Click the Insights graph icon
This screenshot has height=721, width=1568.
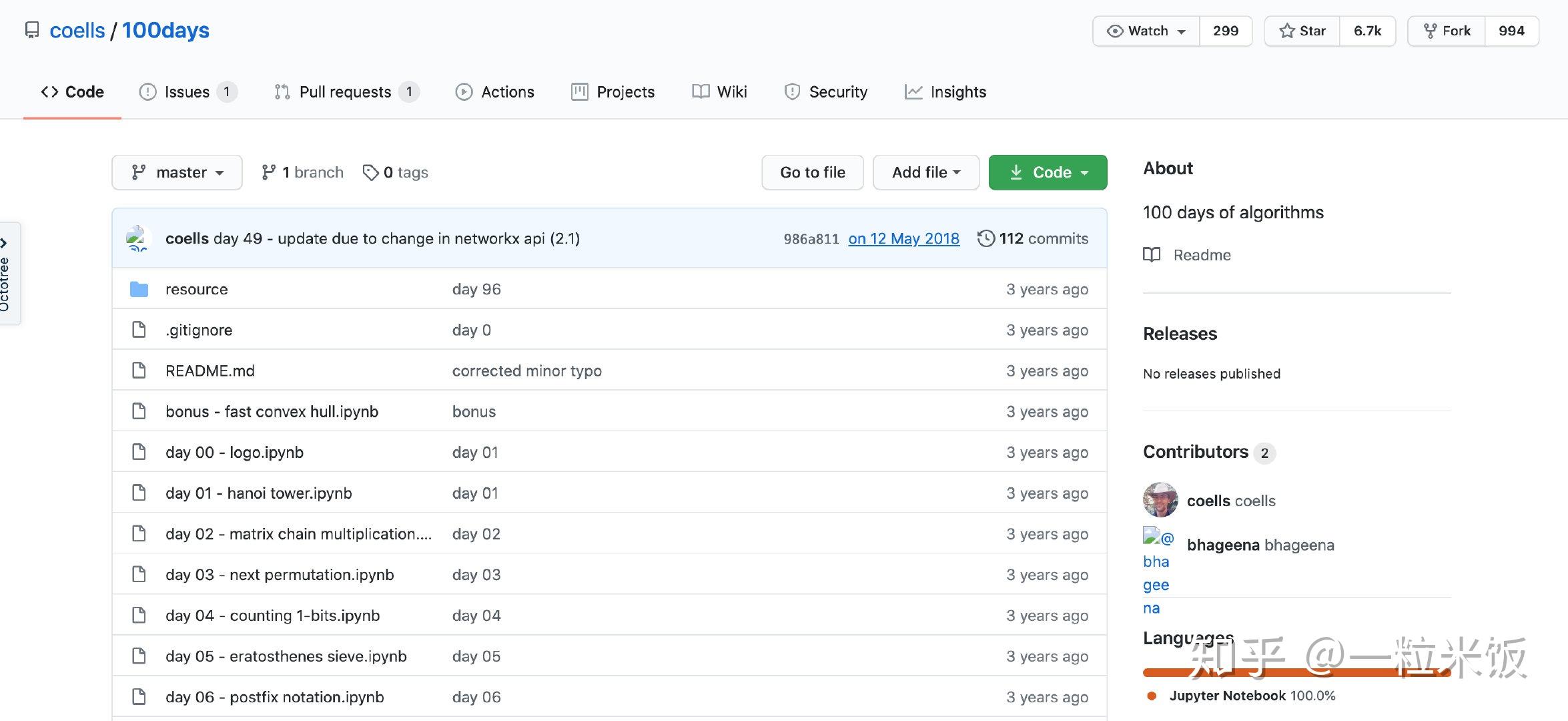pyautogui.click(x=913, y=92)
